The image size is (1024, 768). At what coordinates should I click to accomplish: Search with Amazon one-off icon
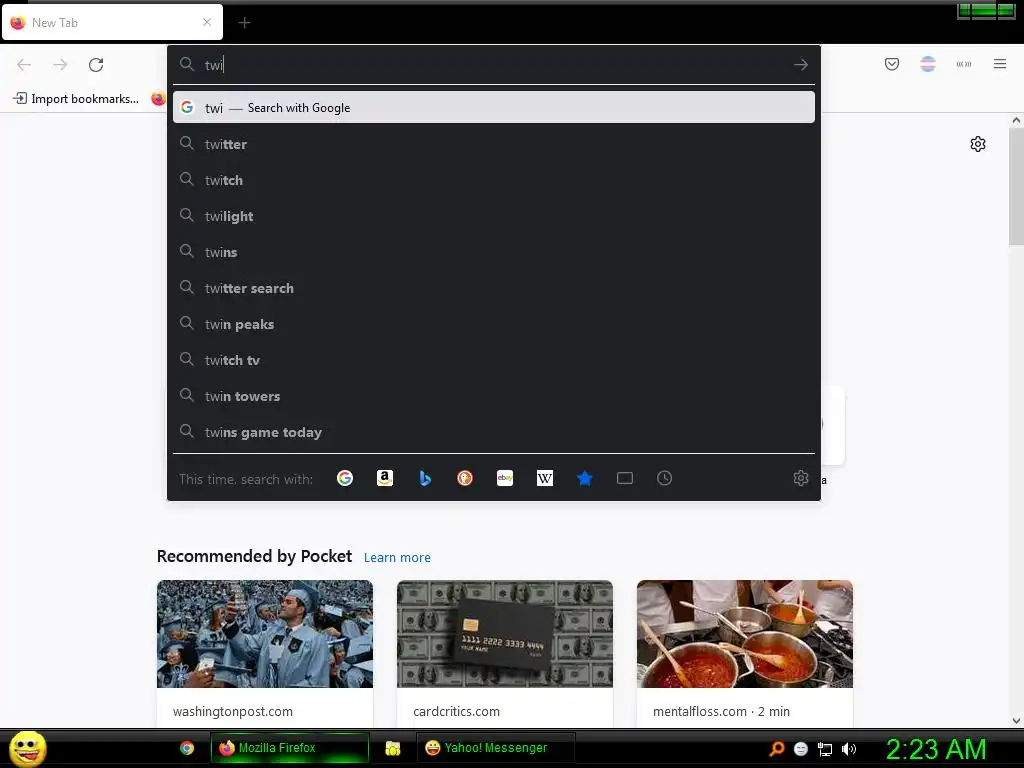(385, 478)
